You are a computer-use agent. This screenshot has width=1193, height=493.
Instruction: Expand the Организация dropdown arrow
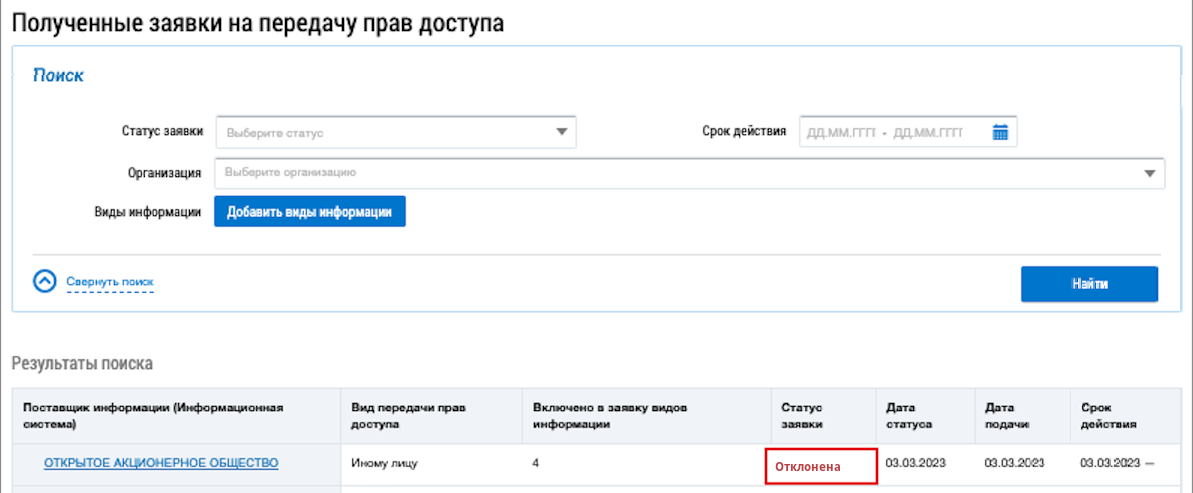(x=1150, y=172)
